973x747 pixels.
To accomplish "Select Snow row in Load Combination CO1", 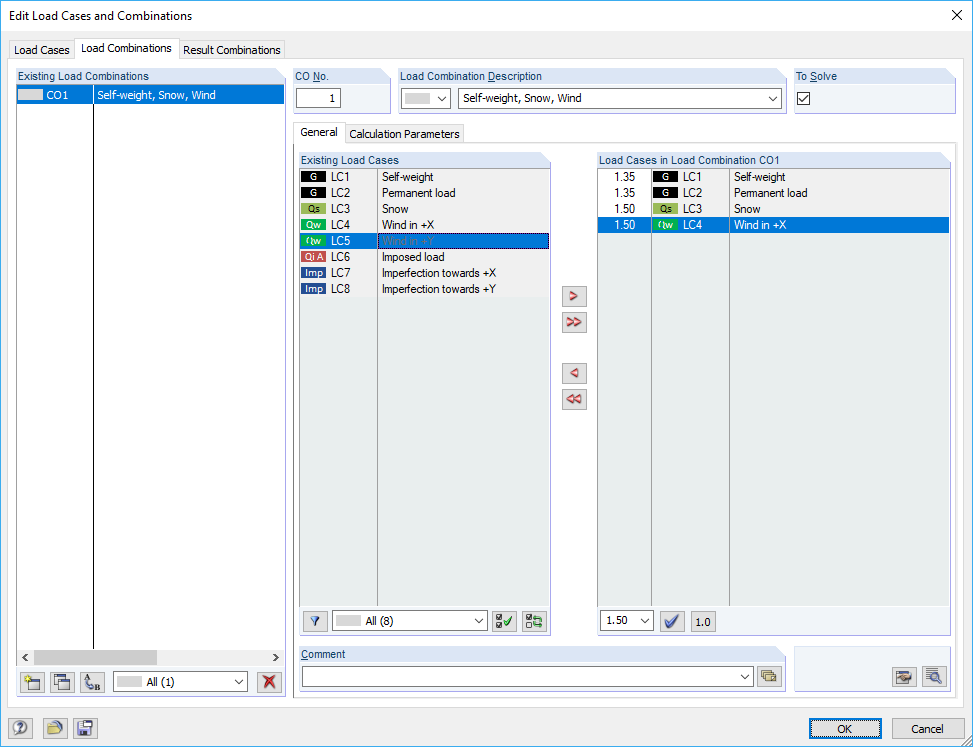I will [x=773, y=209].
